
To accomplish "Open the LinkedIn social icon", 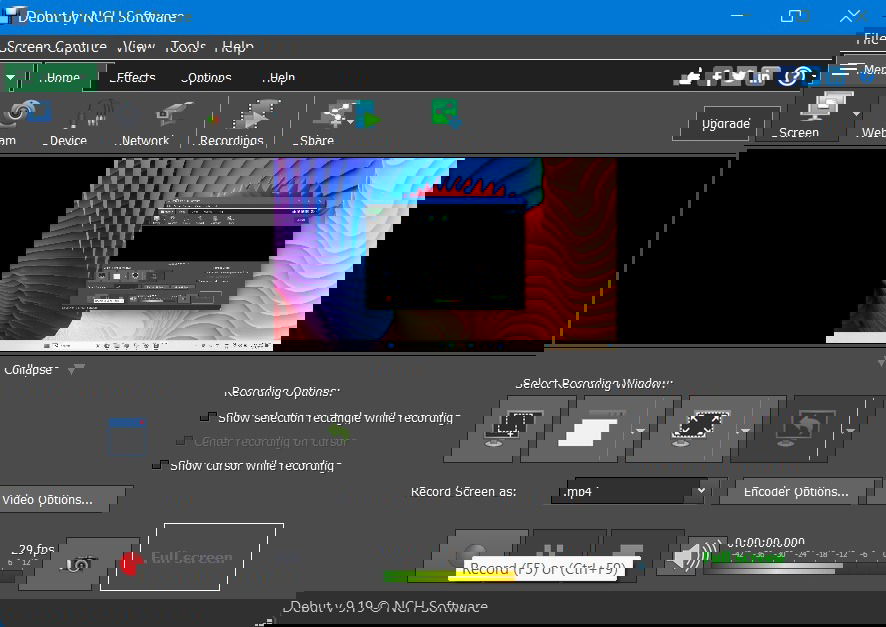I will pos(762,76).
